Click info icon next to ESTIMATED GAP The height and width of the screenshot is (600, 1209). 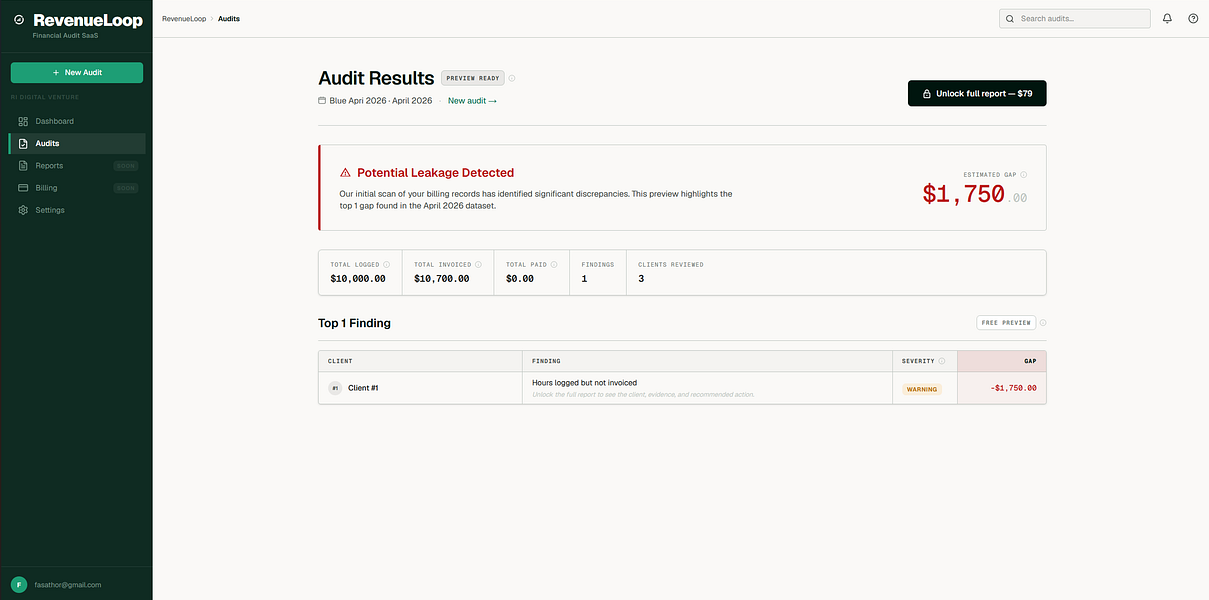pyautogui.click(x=1023, y=175)
